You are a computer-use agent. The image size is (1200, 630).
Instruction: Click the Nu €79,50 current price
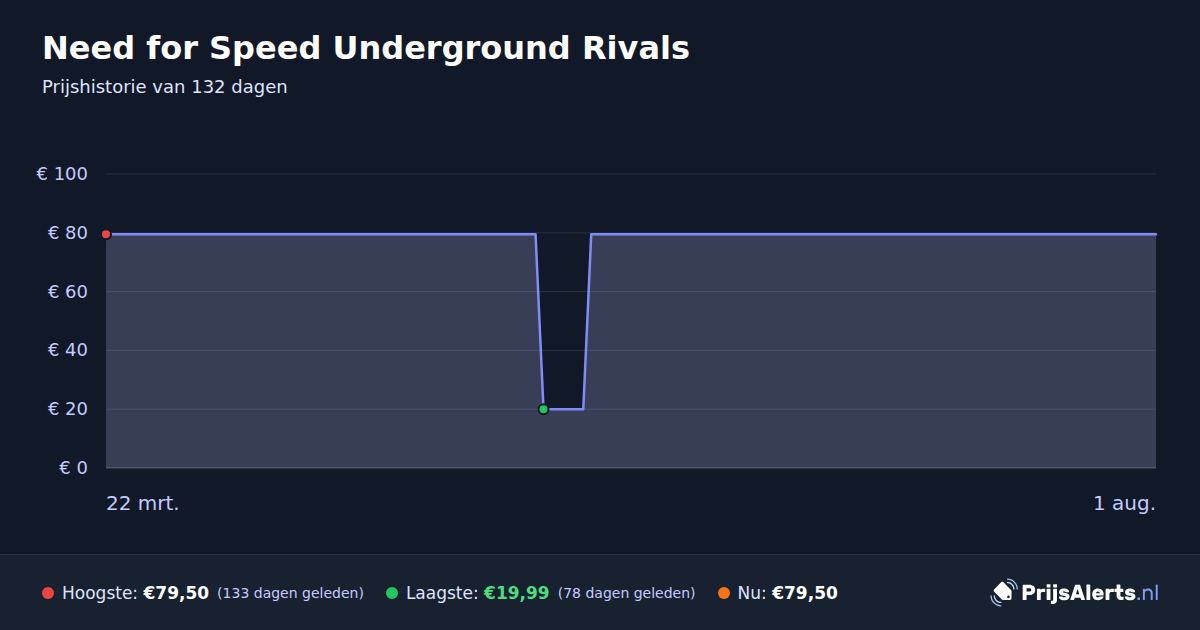point(804,593)
